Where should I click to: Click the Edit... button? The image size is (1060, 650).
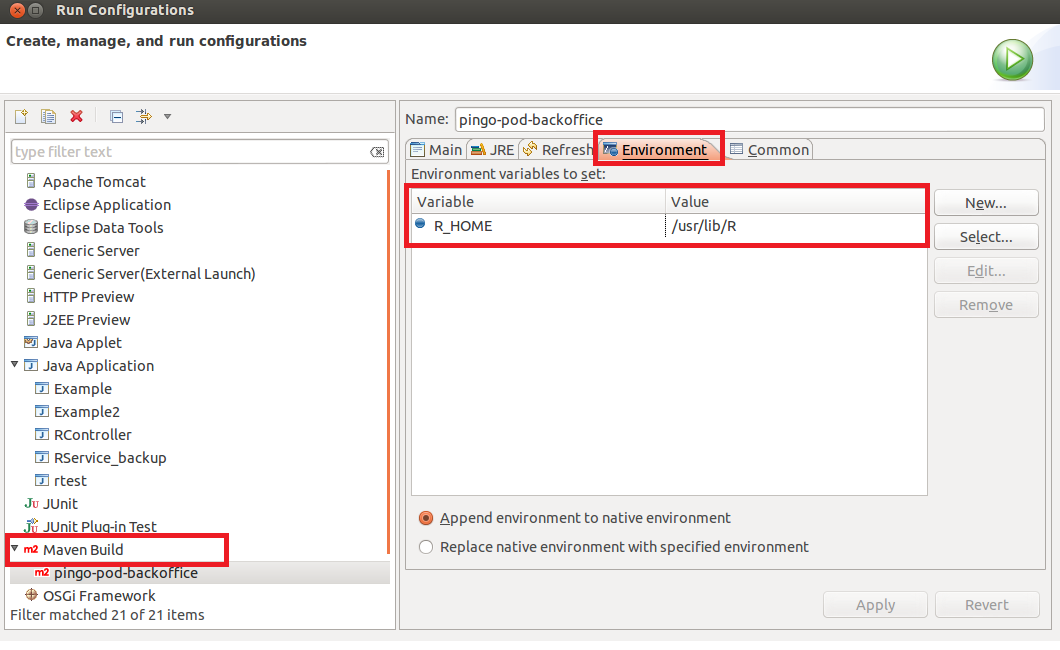point(986,270)
